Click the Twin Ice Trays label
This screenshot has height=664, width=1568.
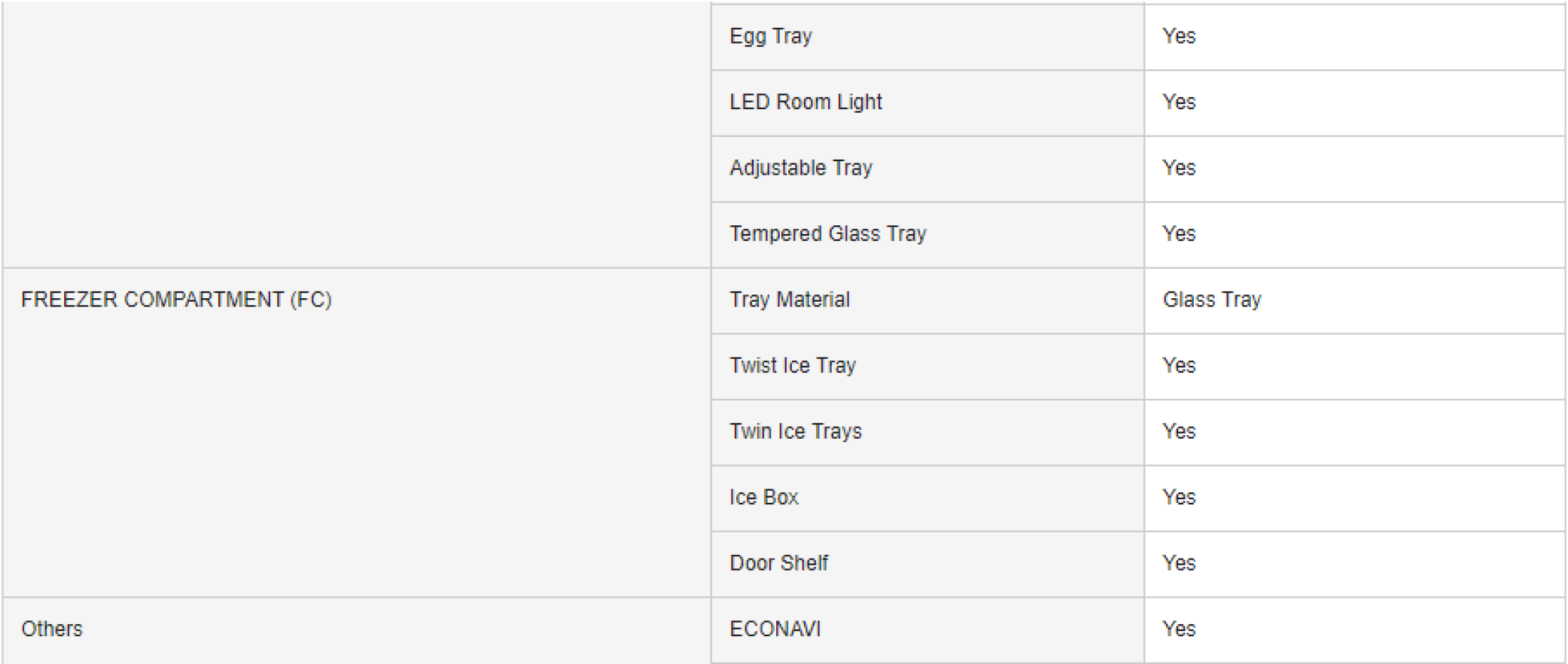point(795,431)
